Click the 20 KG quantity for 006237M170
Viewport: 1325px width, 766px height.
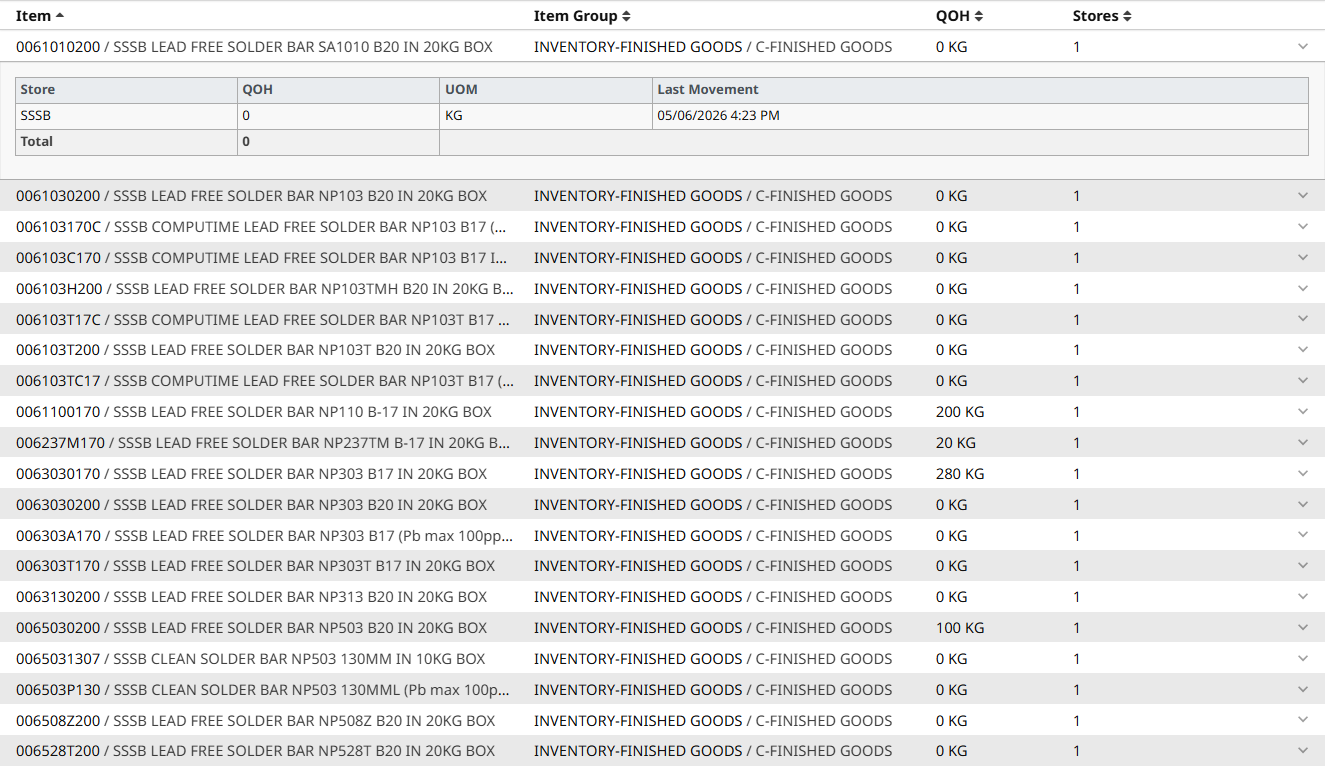pos(956,443)
